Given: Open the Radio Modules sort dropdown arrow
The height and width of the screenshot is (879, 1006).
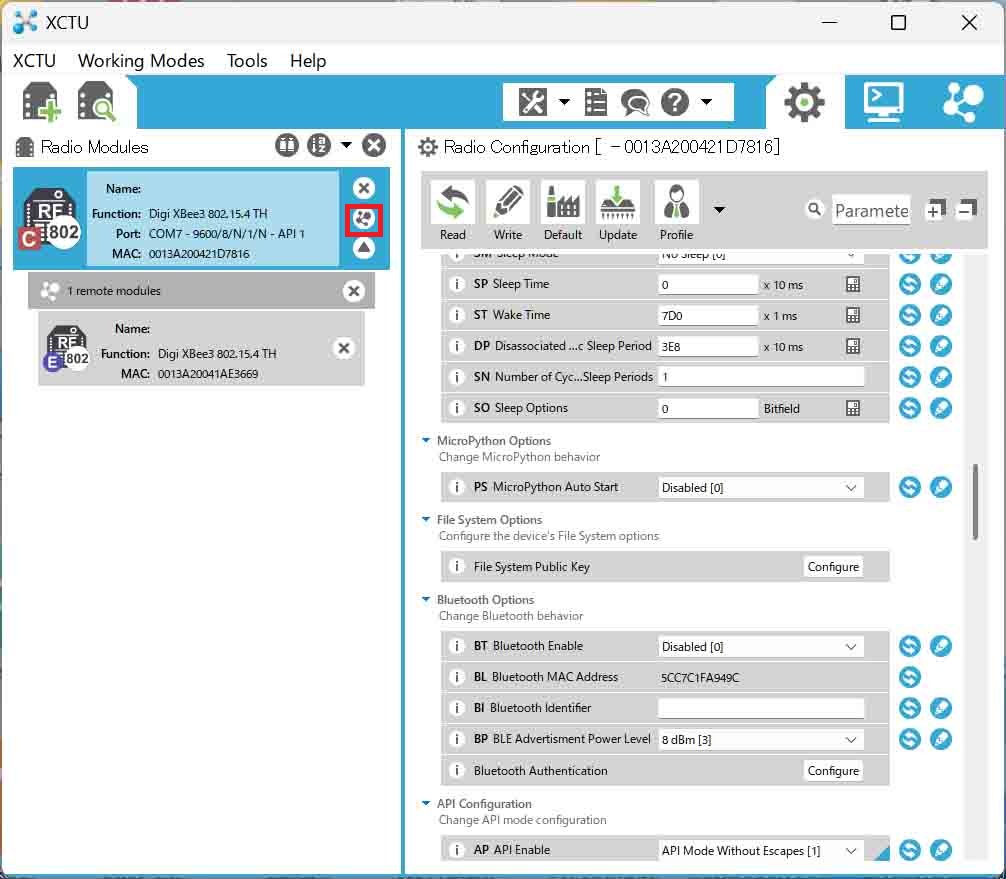Looking at the screenshot, I should 346,145.
